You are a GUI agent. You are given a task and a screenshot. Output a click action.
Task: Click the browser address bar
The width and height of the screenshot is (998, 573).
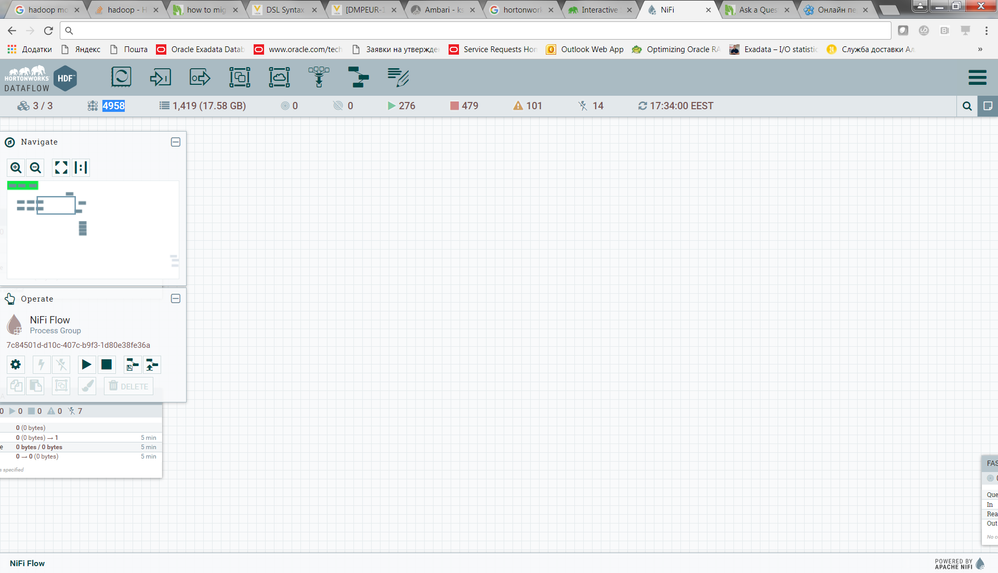coord(477,31)
